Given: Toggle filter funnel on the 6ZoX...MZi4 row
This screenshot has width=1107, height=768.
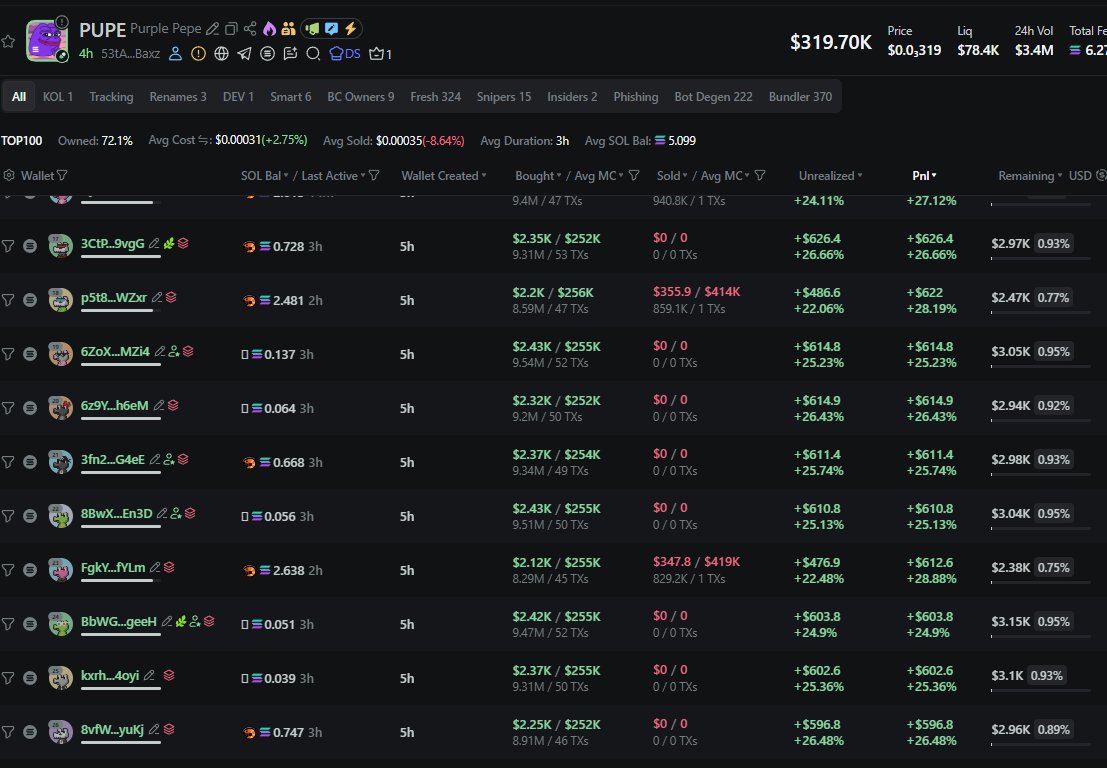Looking at the screenshot, I should pyautogui.click(x=9, y=352).
